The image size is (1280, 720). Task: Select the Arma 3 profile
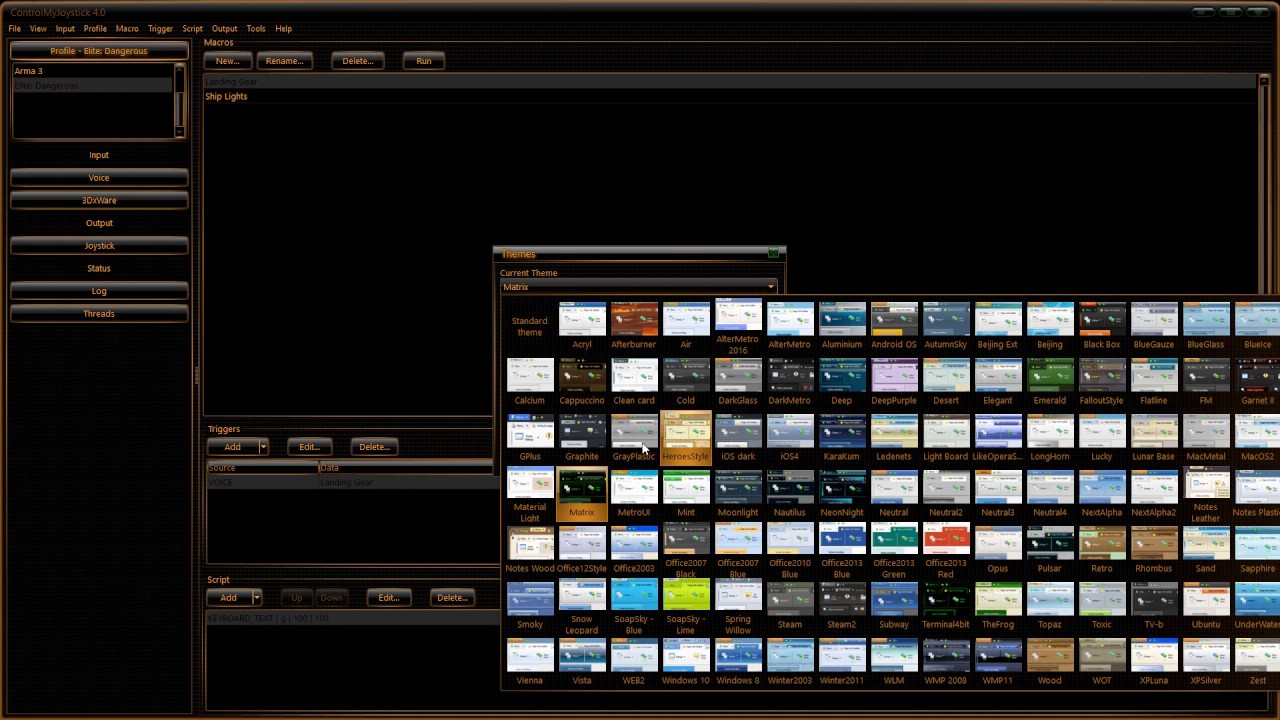[93, 71]
